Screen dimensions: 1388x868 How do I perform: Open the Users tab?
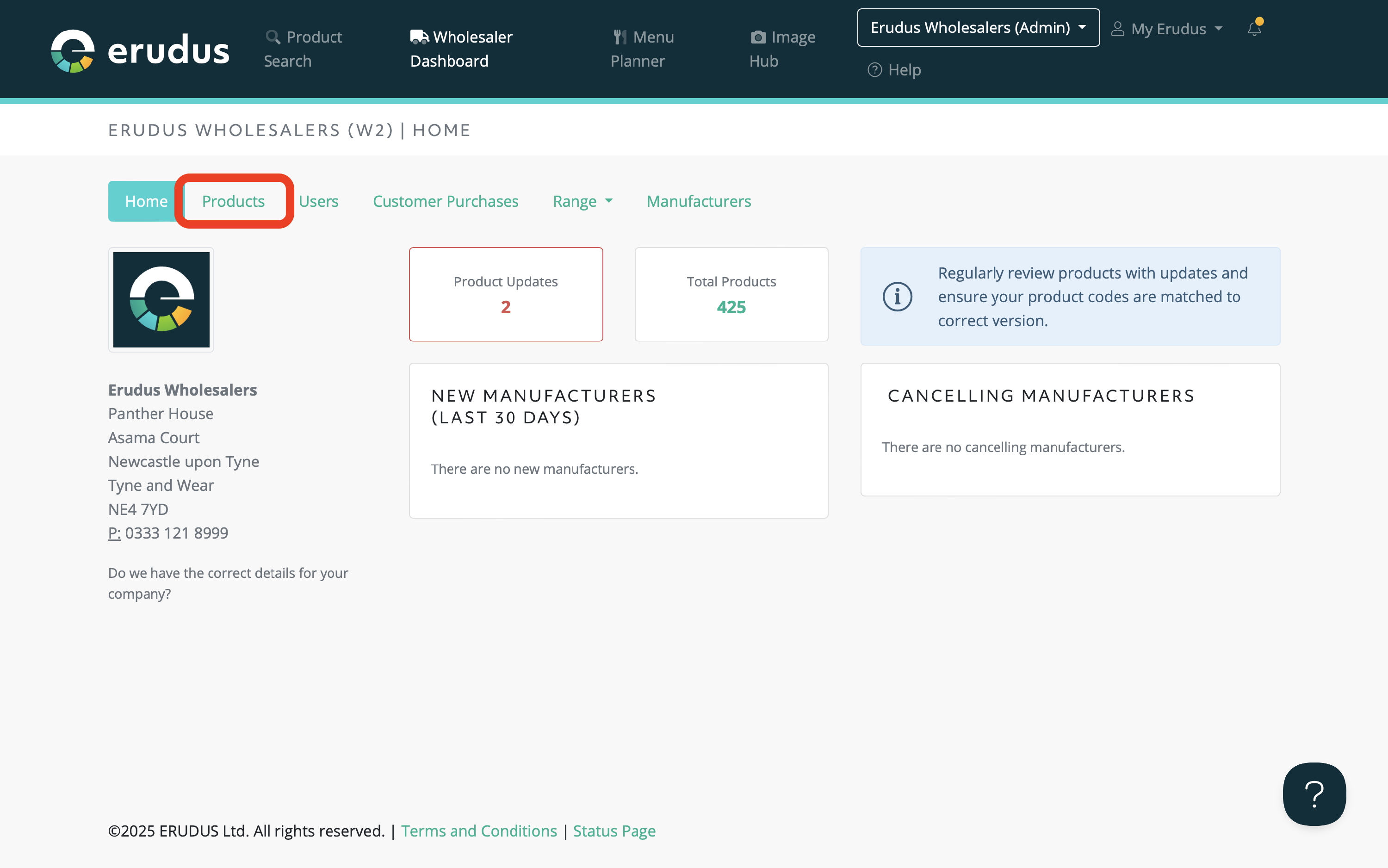point(318,202)
